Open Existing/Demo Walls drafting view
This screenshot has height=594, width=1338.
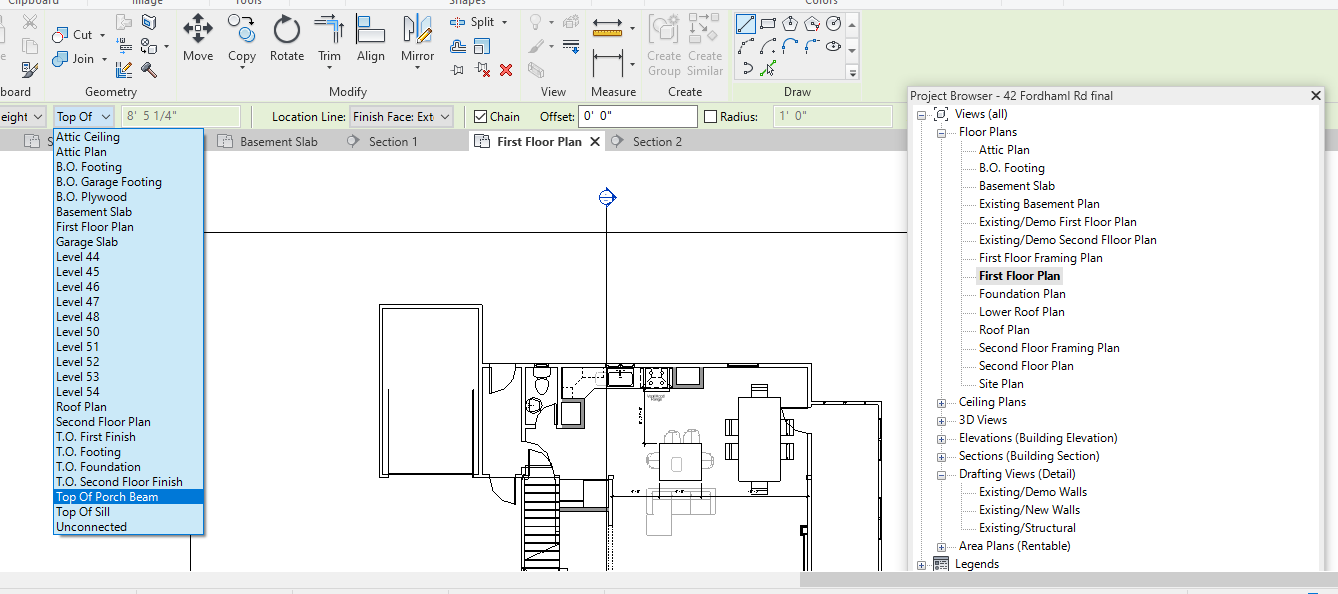click(1033, 492)
